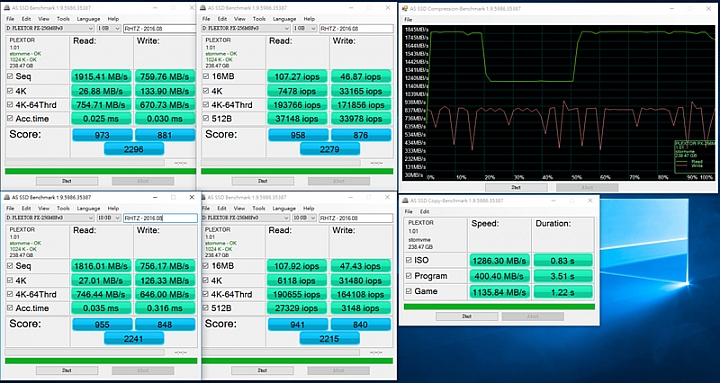
Task: Click title bar app icon, window scoring 2215
Action: [204, 197]
